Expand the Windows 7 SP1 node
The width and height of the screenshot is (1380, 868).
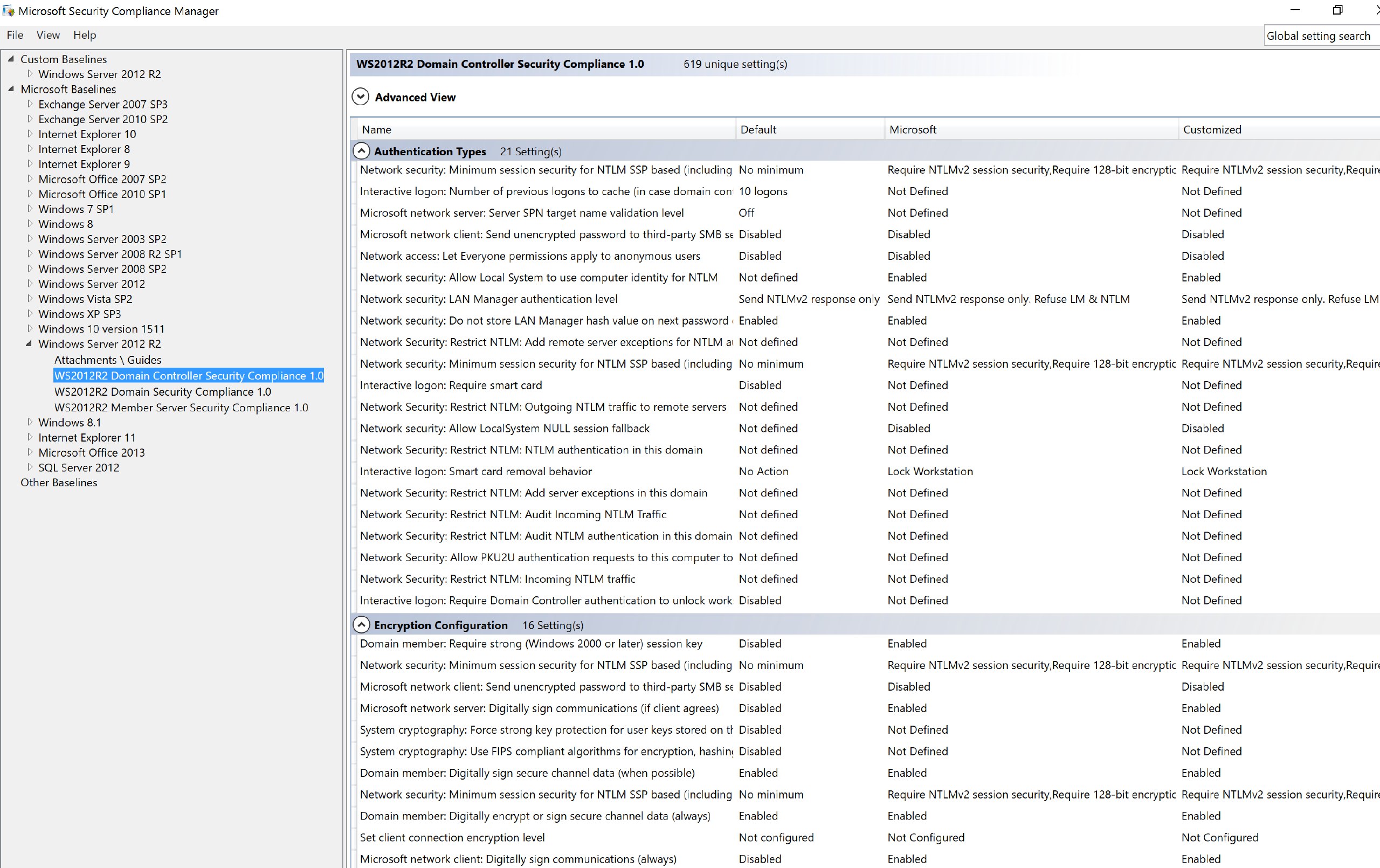(30, 209)
